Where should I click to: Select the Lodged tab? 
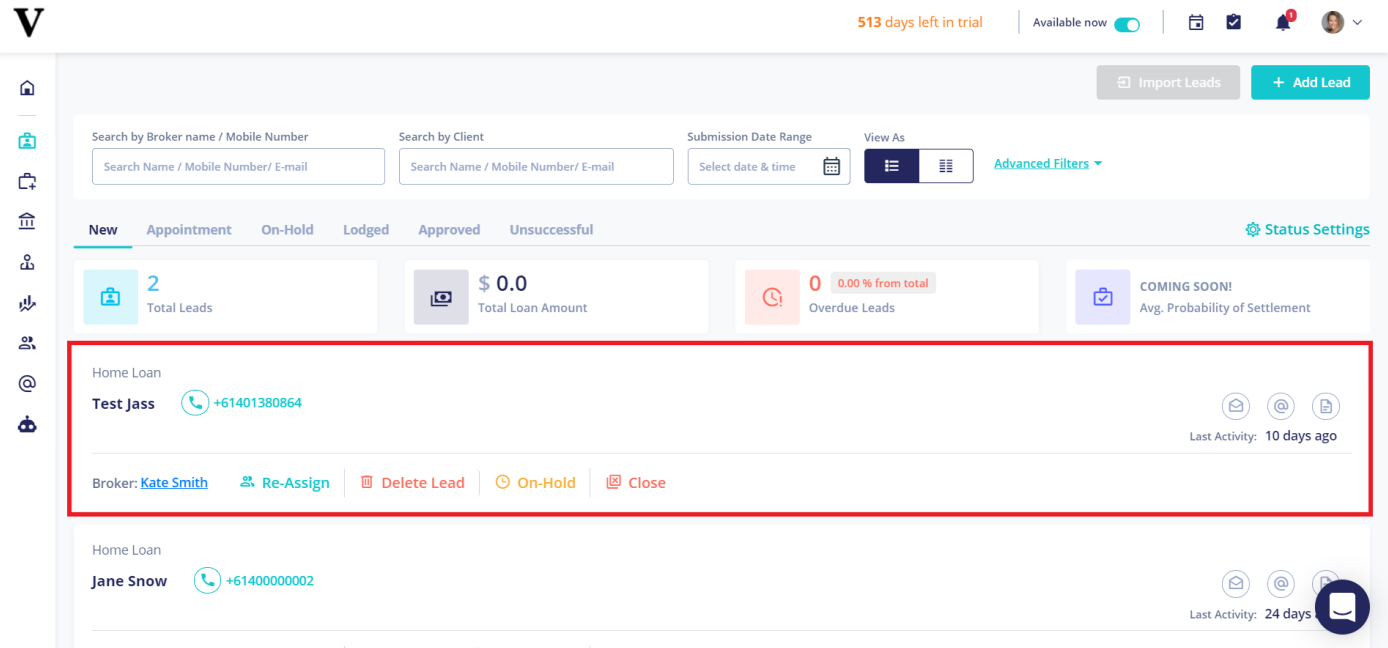366,229
